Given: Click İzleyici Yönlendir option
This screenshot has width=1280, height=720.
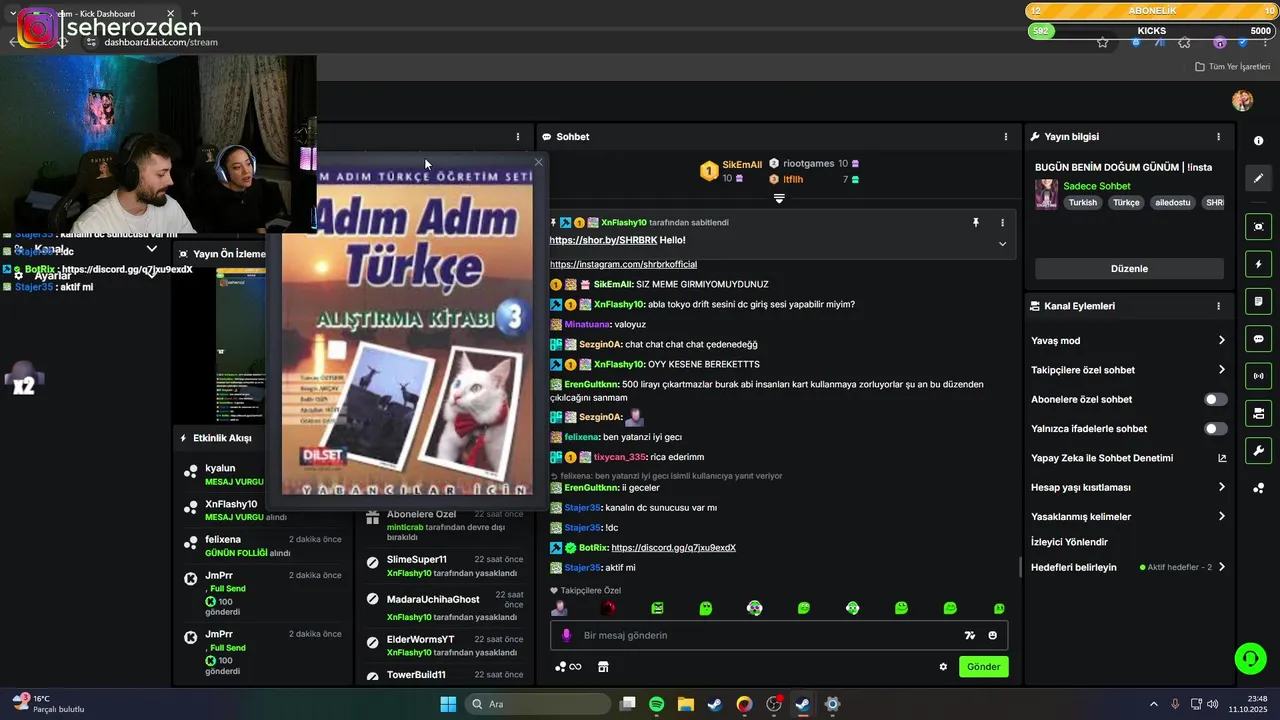Looking at the screenshot, I should [x=1069, y=542].
